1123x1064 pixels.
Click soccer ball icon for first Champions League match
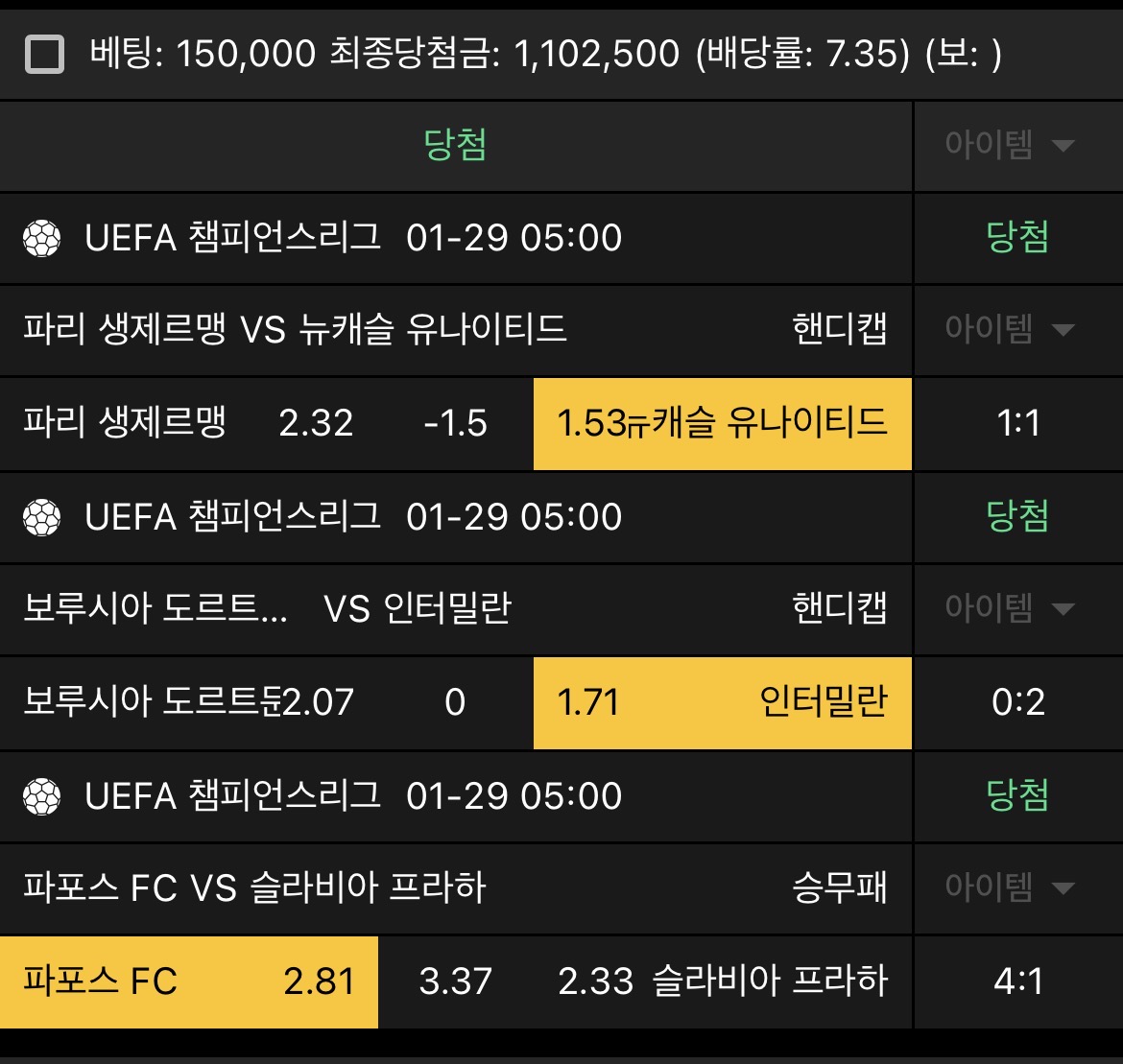[41, 238]
